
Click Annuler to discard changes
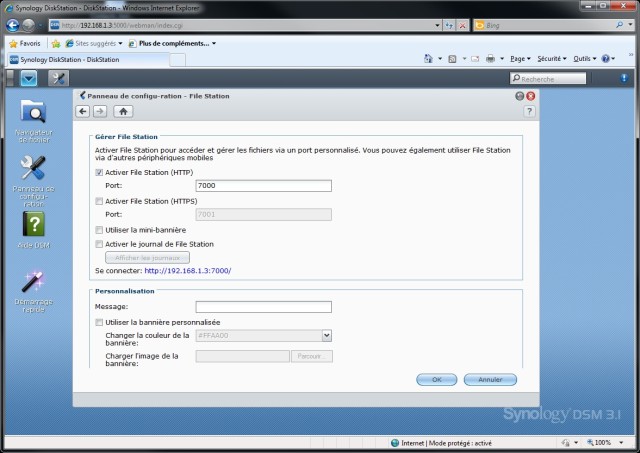pos(490,380)
